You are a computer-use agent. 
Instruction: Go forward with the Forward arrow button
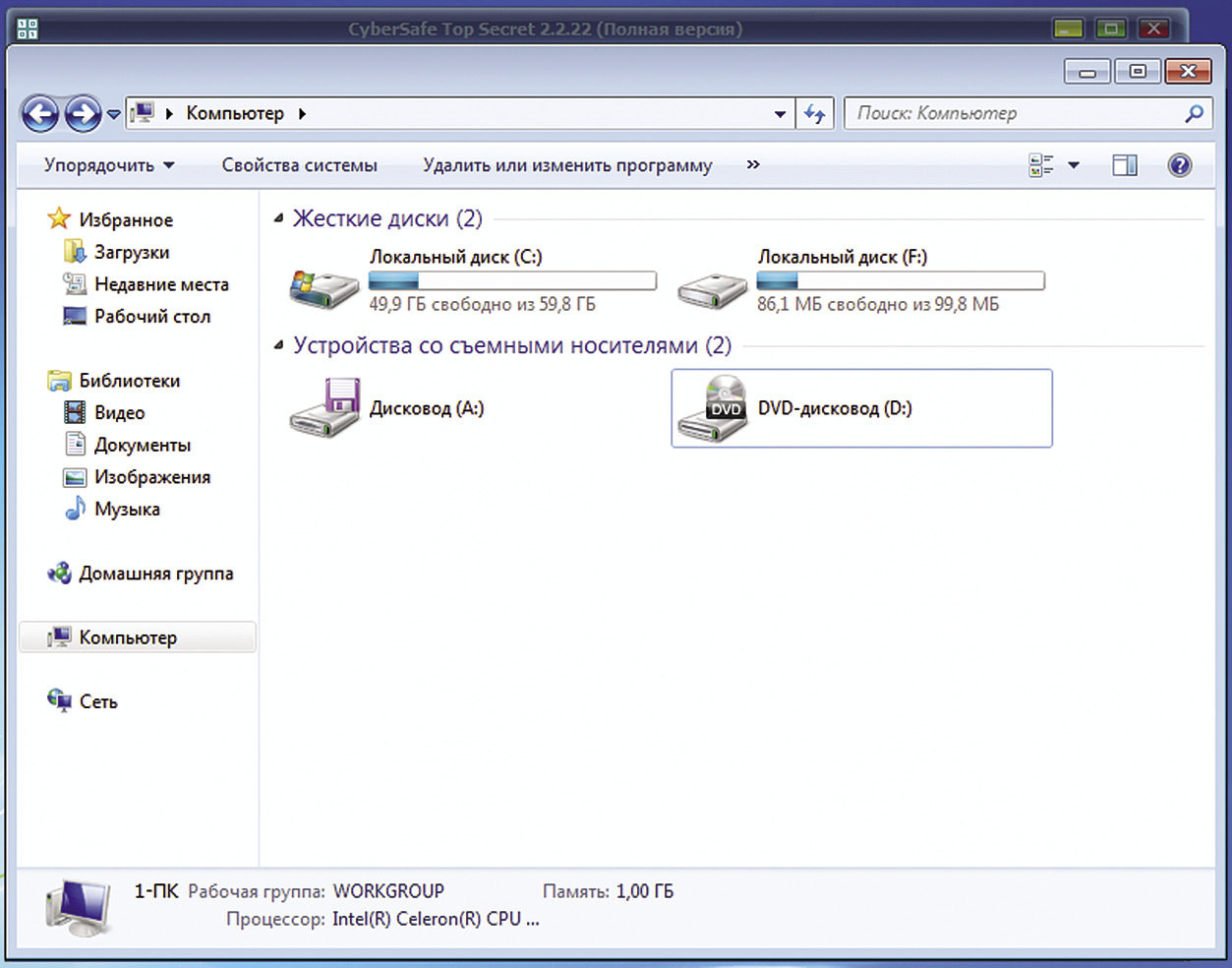point(83,114)
